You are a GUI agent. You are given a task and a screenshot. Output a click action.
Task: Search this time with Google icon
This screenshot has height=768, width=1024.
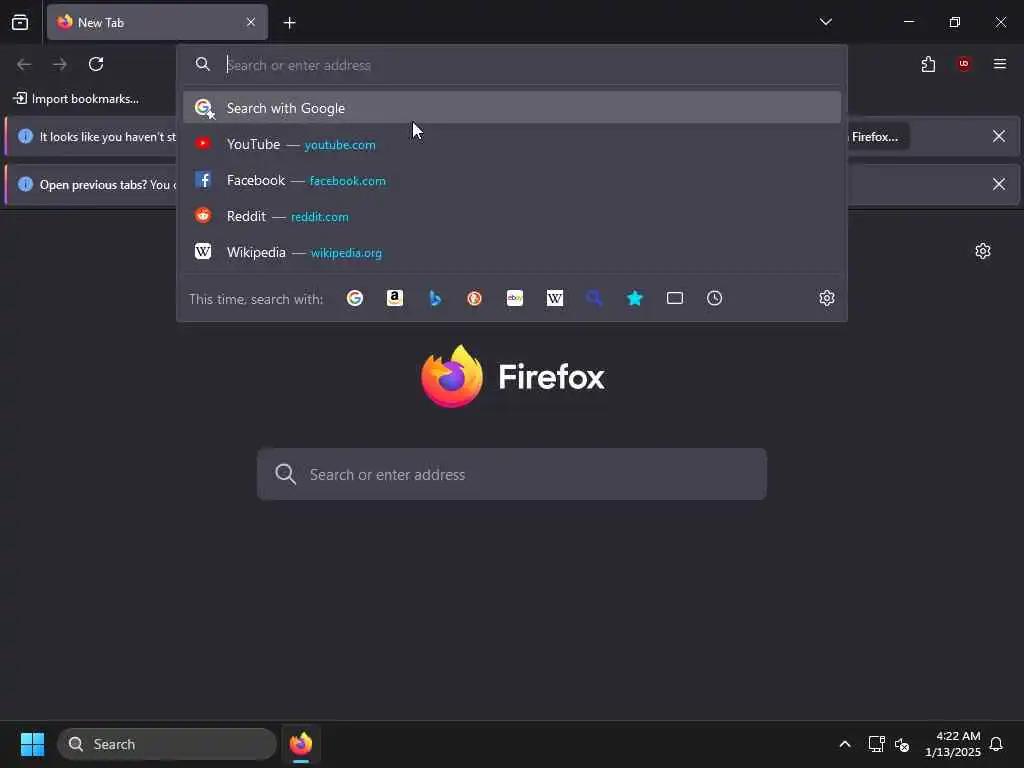click(355, 298)
